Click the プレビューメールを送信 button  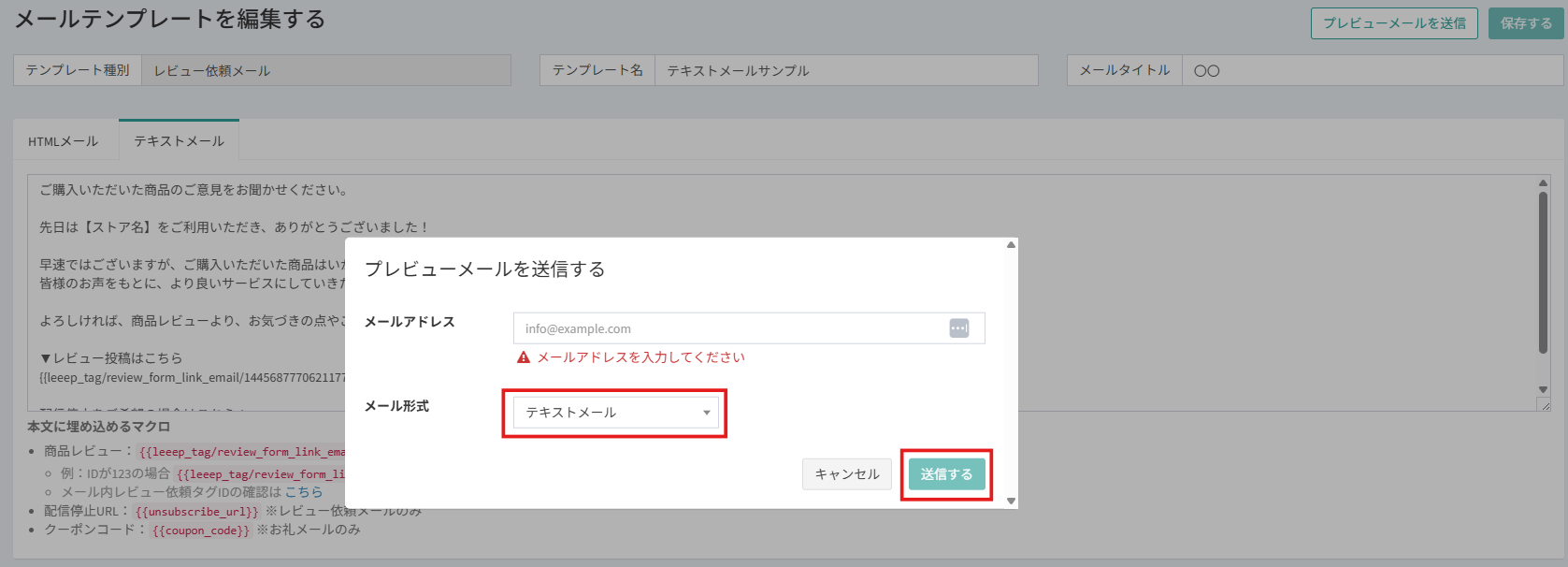(1394, 23)
